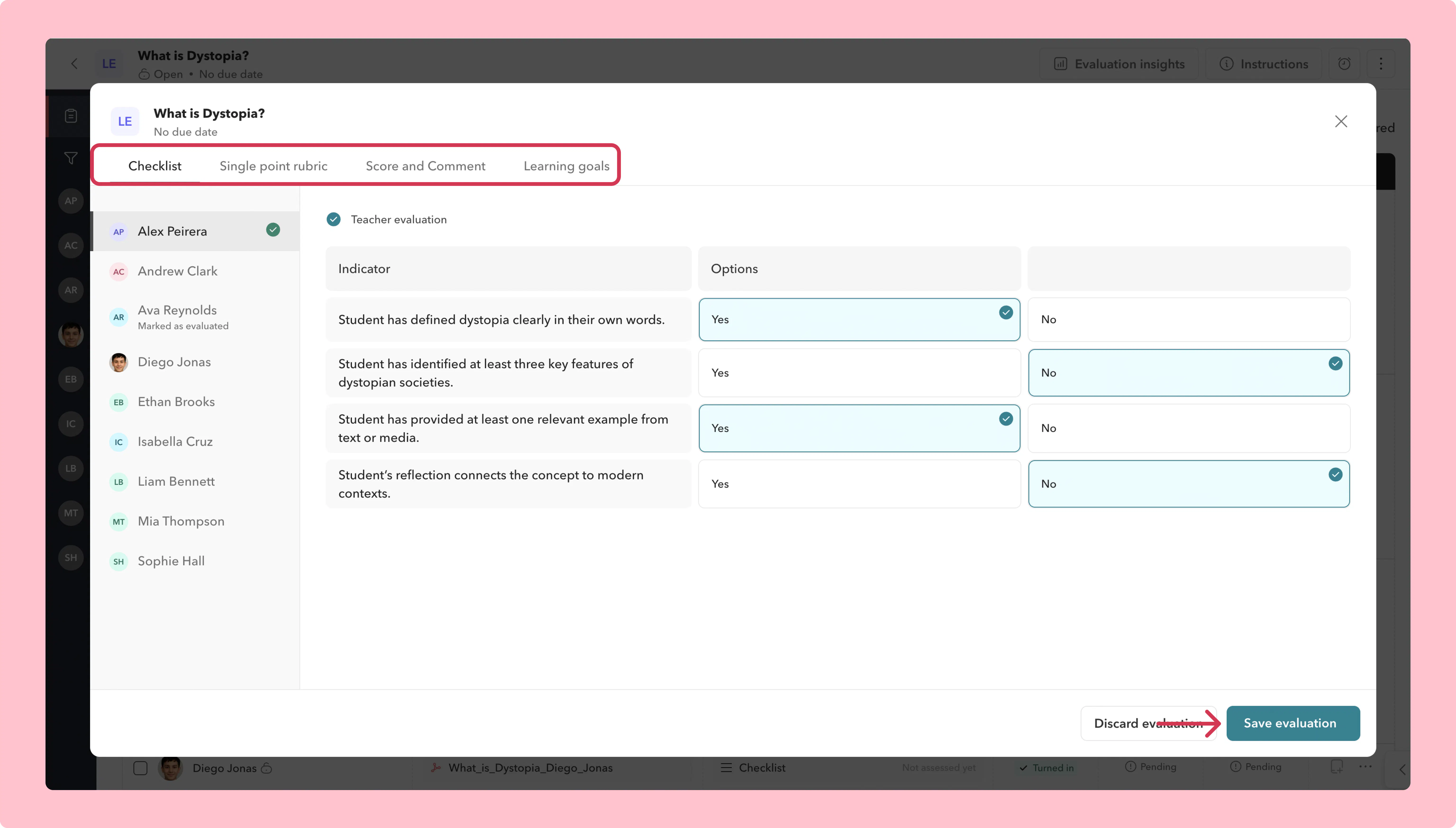Screen dimensions: 1456x828
Task: Click the Save evaluation button
Action: (x=1293, y=723)
